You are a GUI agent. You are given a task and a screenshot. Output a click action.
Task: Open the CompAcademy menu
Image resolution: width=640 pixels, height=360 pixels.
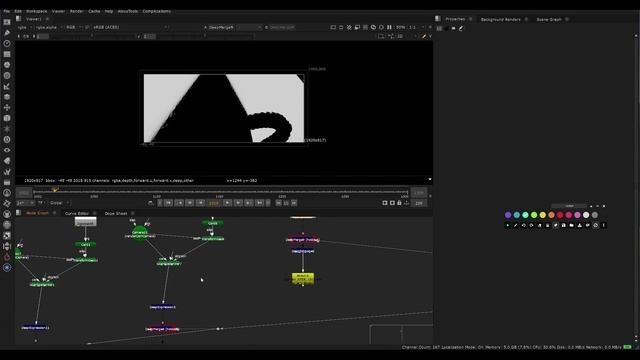click(x=157, y=11)
